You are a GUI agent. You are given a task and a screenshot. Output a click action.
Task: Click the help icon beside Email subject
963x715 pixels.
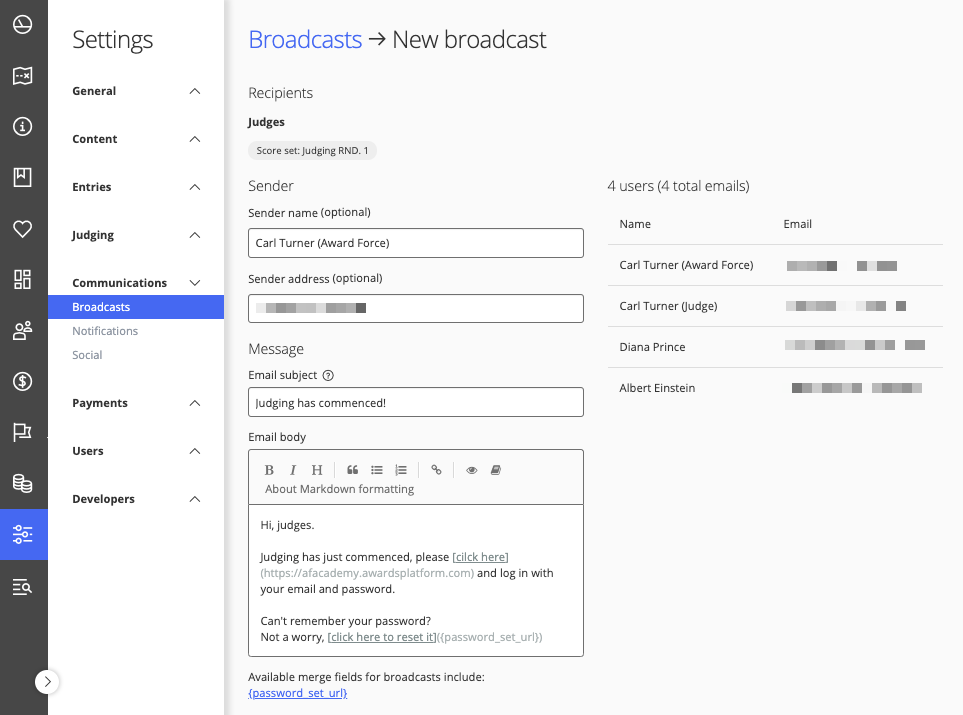[x=328, y=376]
